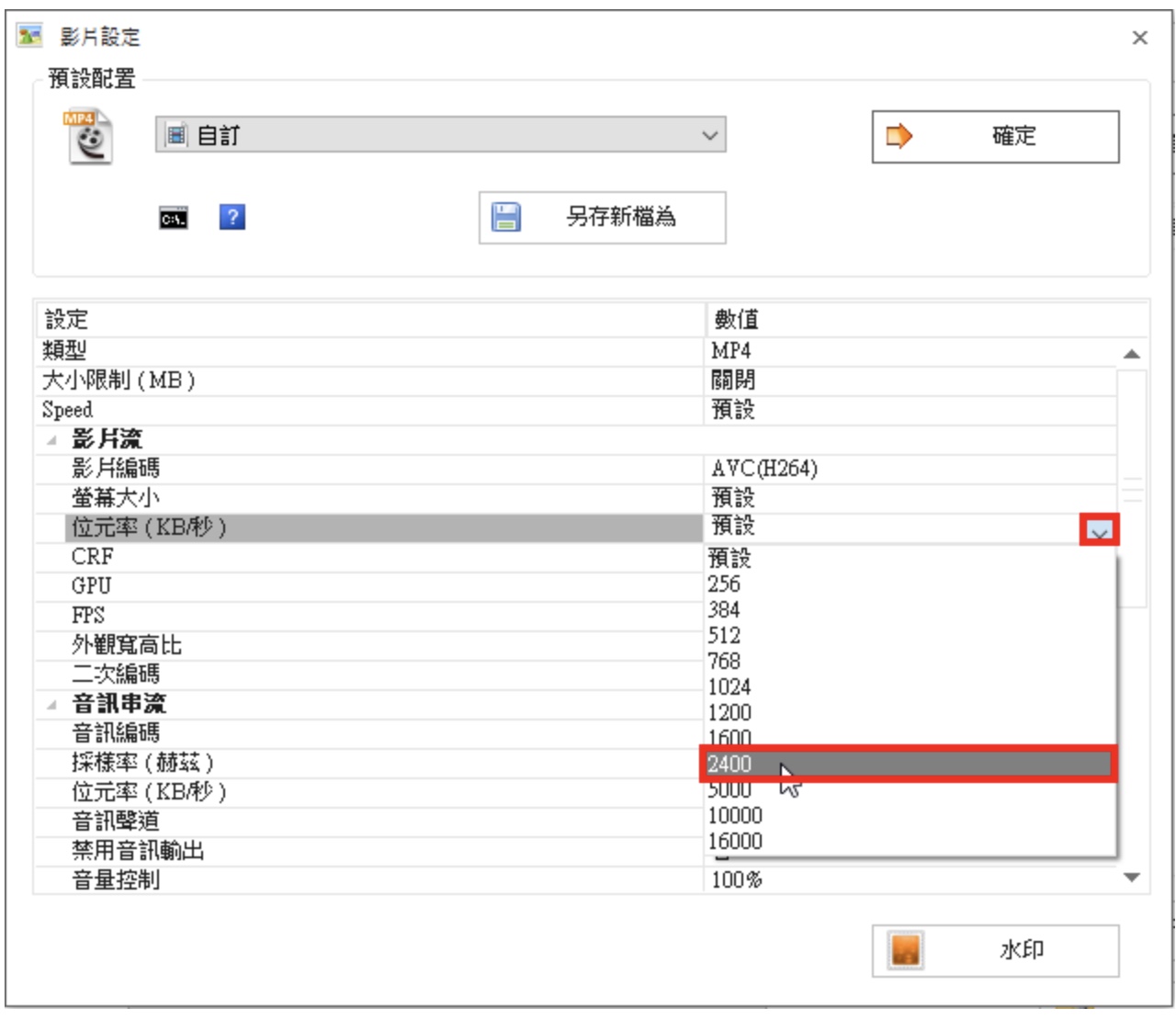Click the settings list scrollbar thumb
This screenshot has width=1176, height=1020.
coord(1132,487)
